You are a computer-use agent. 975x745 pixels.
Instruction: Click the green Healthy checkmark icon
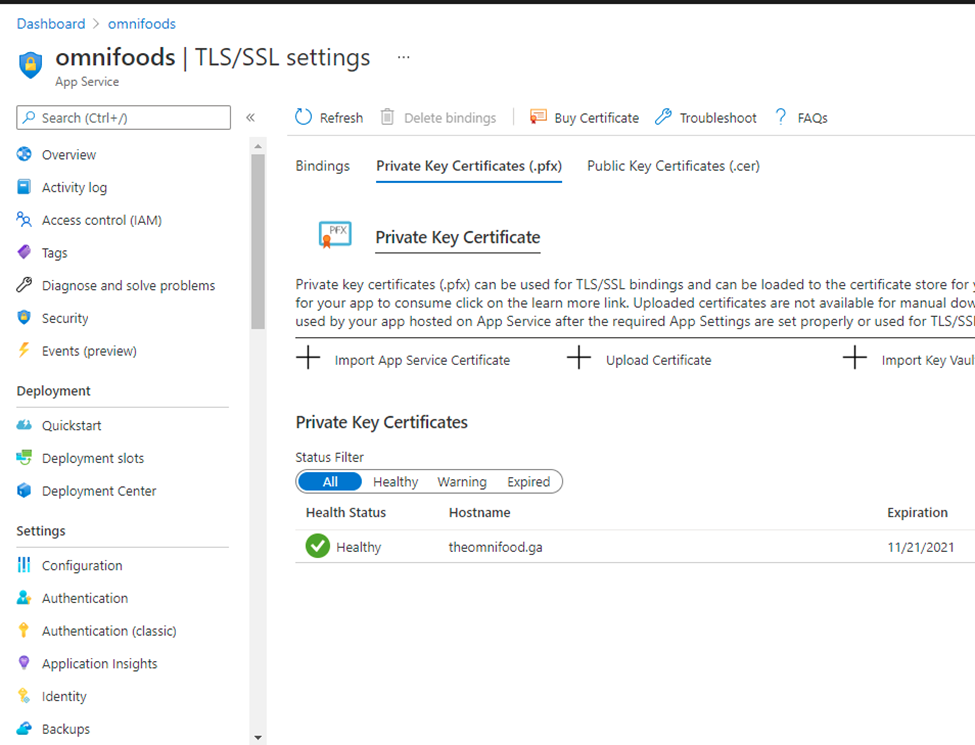point(318,546)
